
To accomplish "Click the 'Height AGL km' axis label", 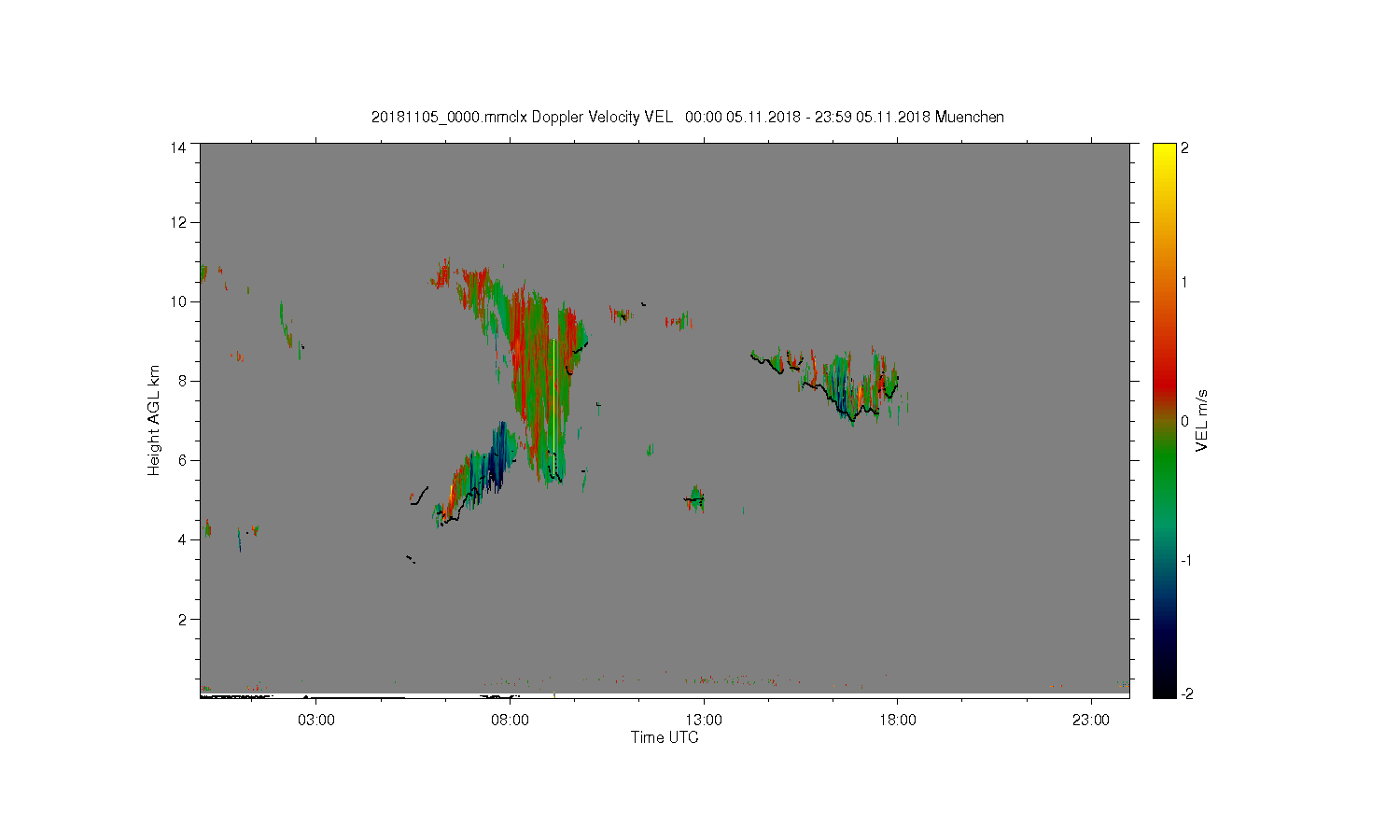I will (x=154, y=421).
